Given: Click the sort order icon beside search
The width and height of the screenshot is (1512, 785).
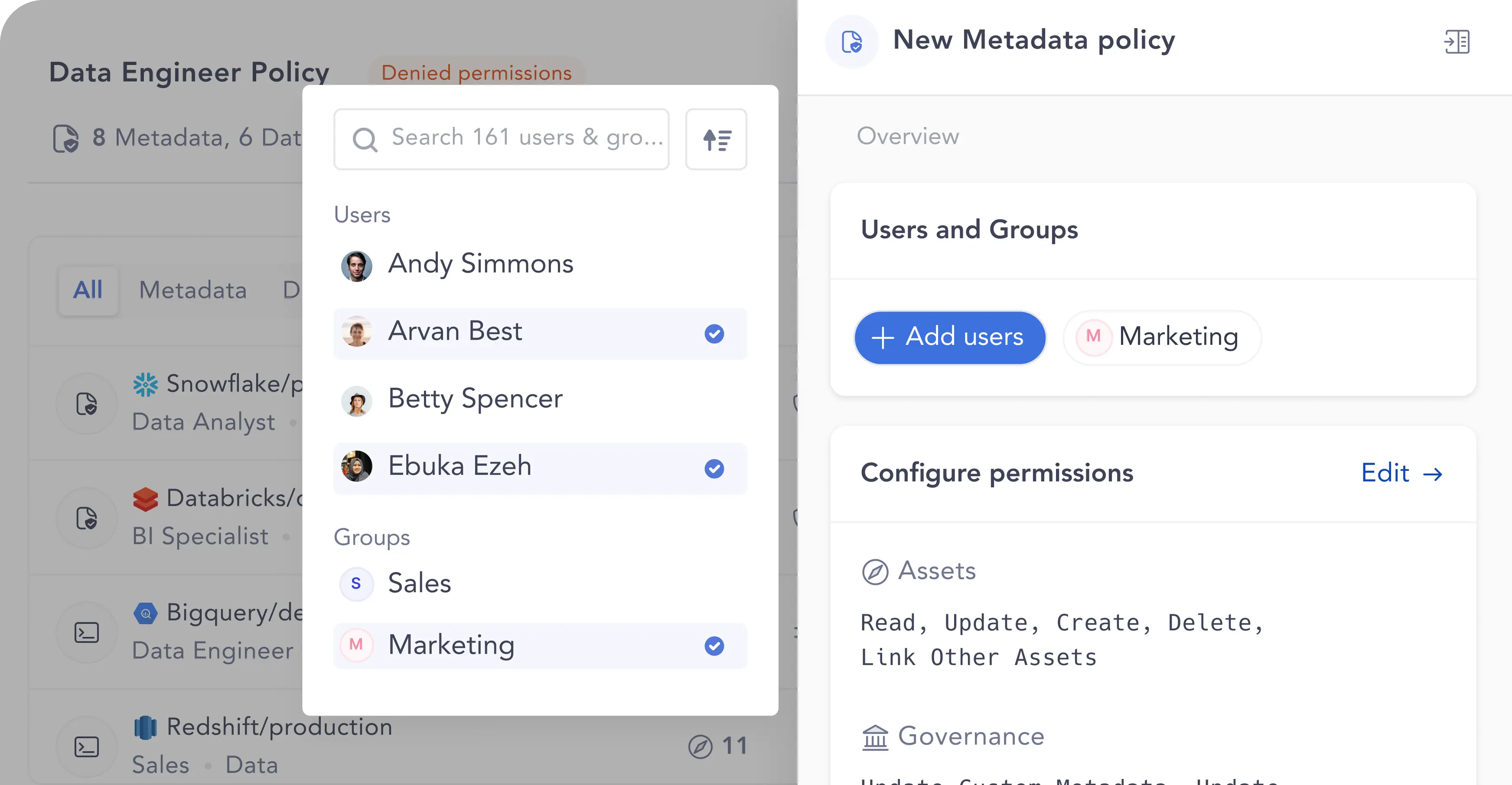Looking at the screenshot, I should click(716, 139).
